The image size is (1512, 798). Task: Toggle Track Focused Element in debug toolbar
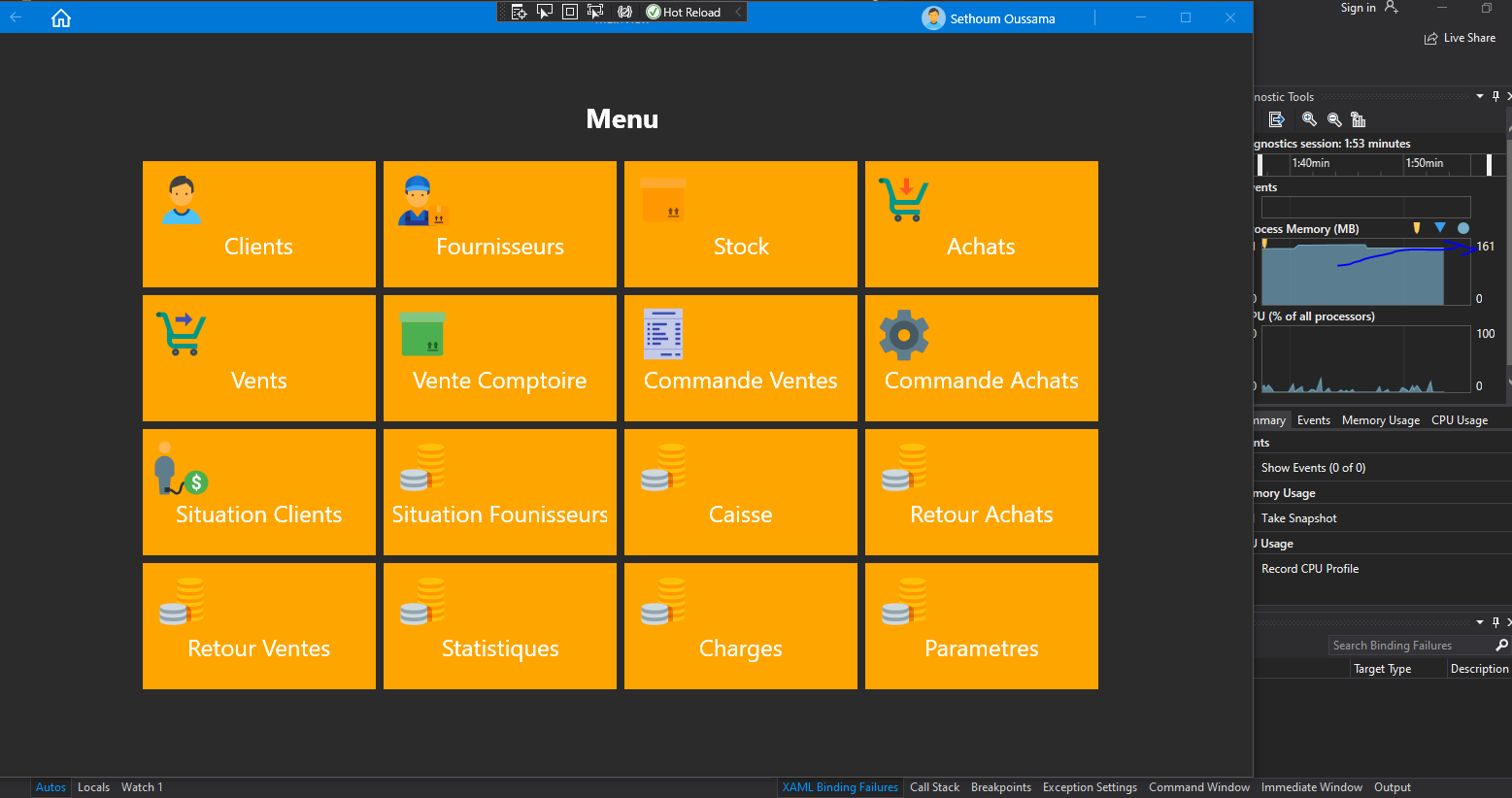(x=595, y=12)
